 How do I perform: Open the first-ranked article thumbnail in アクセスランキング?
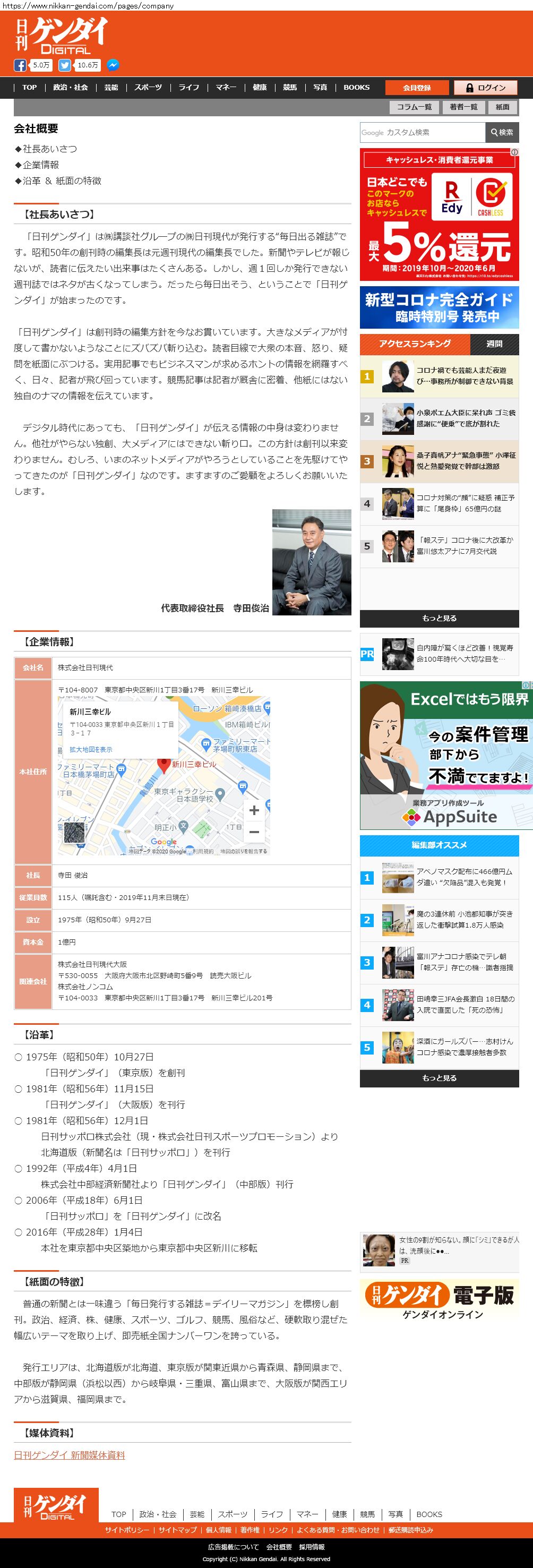(398, 376)
